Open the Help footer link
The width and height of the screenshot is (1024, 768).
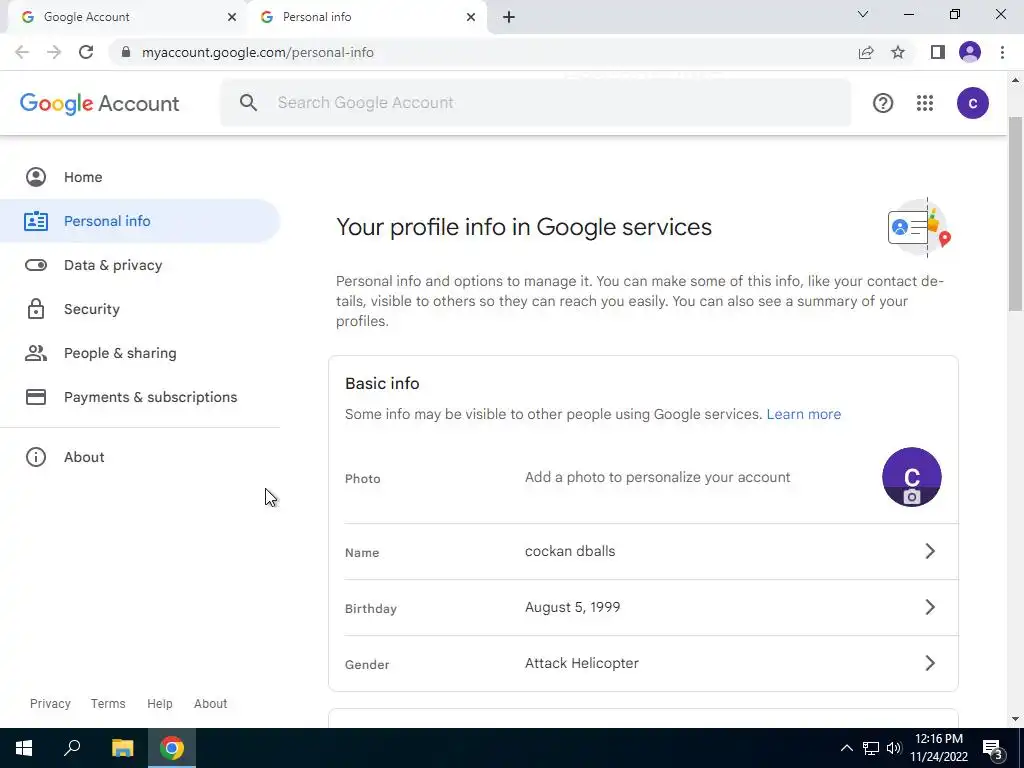click(x=159, y=703)
